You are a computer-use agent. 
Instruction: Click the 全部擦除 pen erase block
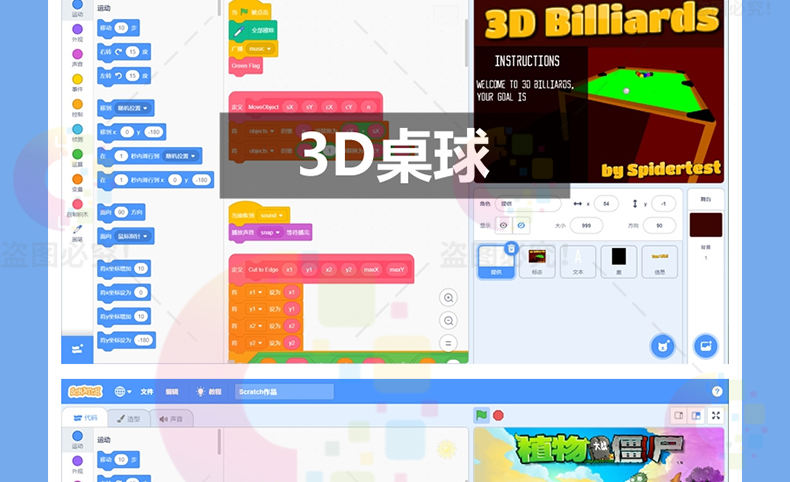(x=253, y=30)
